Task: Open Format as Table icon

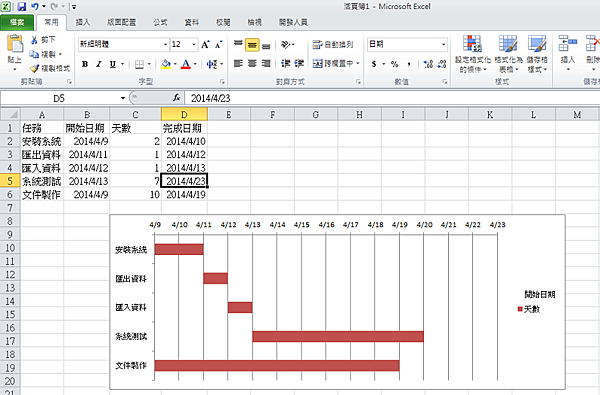Action: point(508,44)
